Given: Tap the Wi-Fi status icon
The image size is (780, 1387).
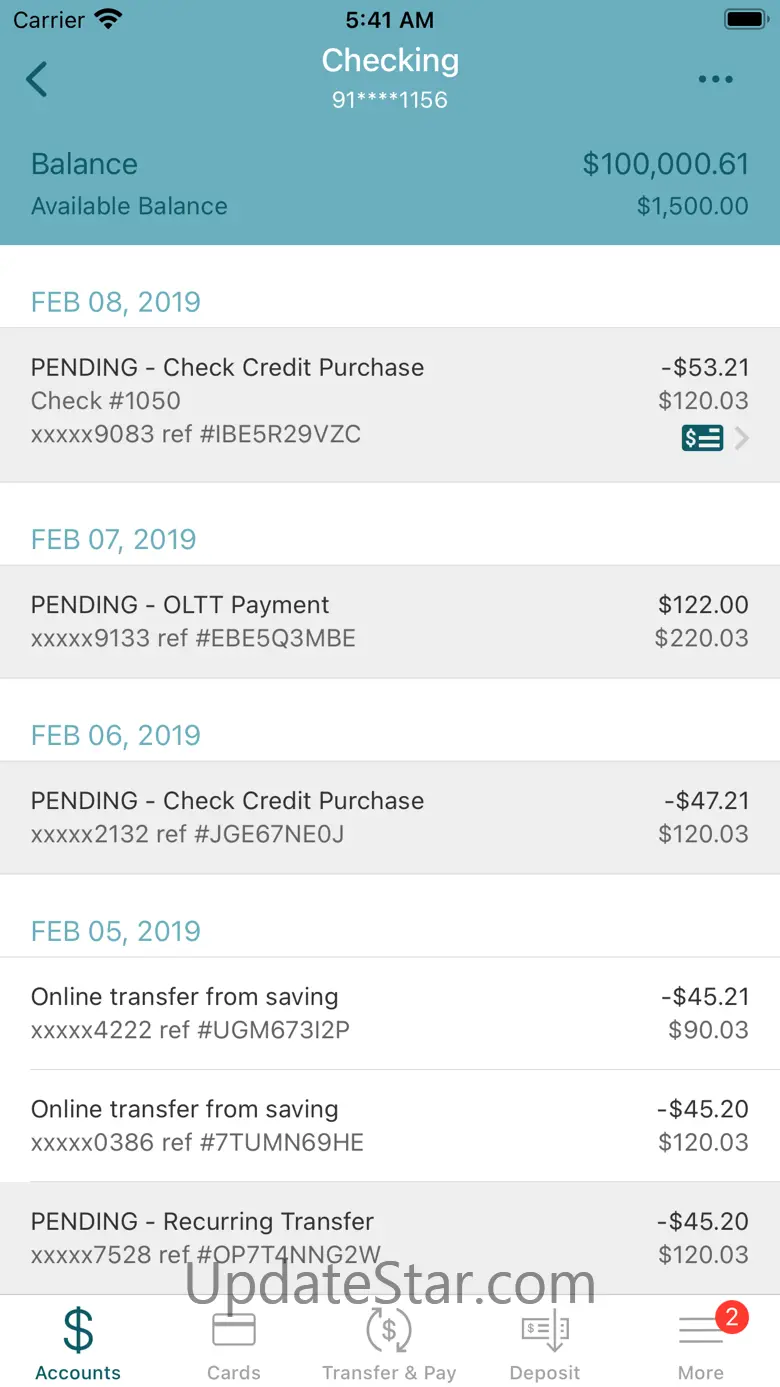Looking at the screenshot, I should click(x=107, y=20).
